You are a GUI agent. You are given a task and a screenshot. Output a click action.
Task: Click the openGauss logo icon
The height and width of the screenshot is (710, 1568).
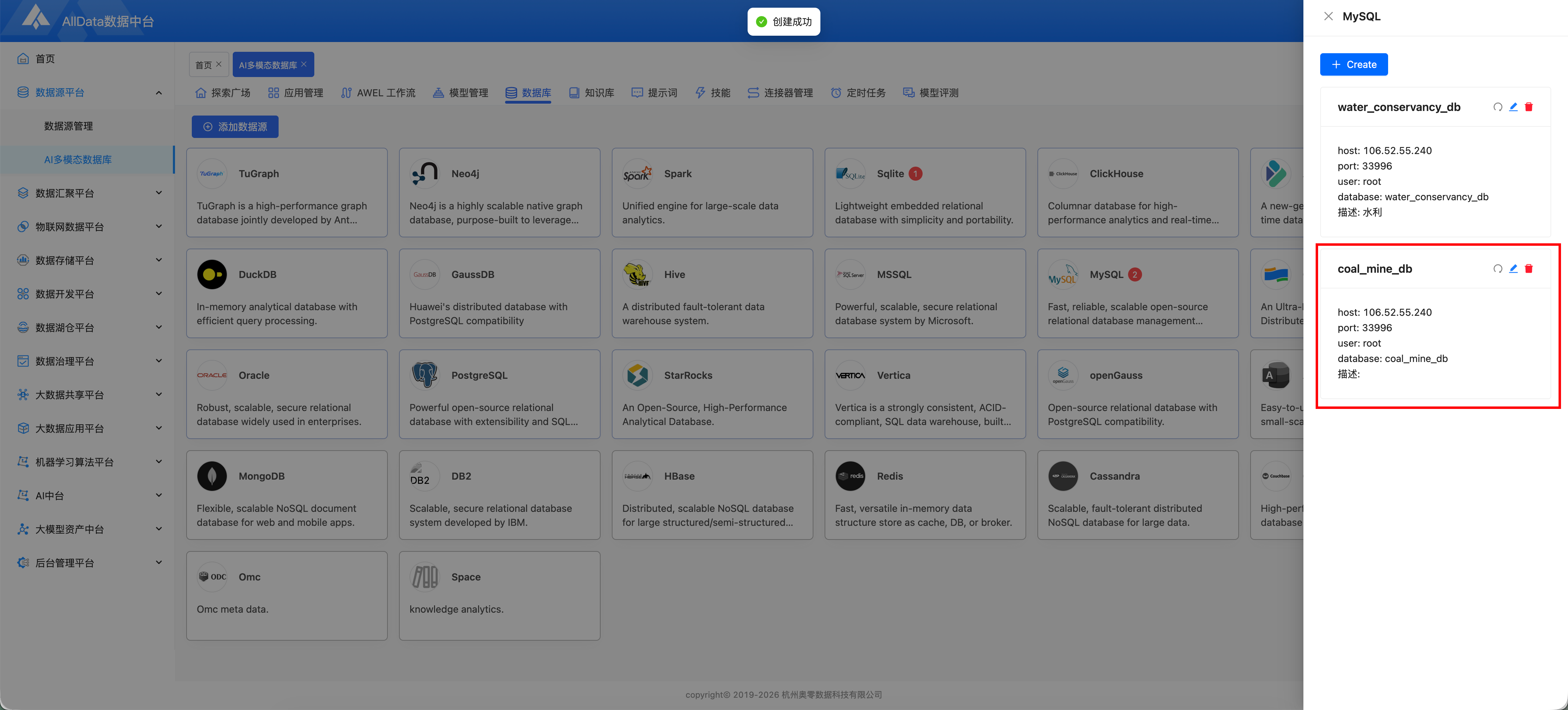[1063, 375]
